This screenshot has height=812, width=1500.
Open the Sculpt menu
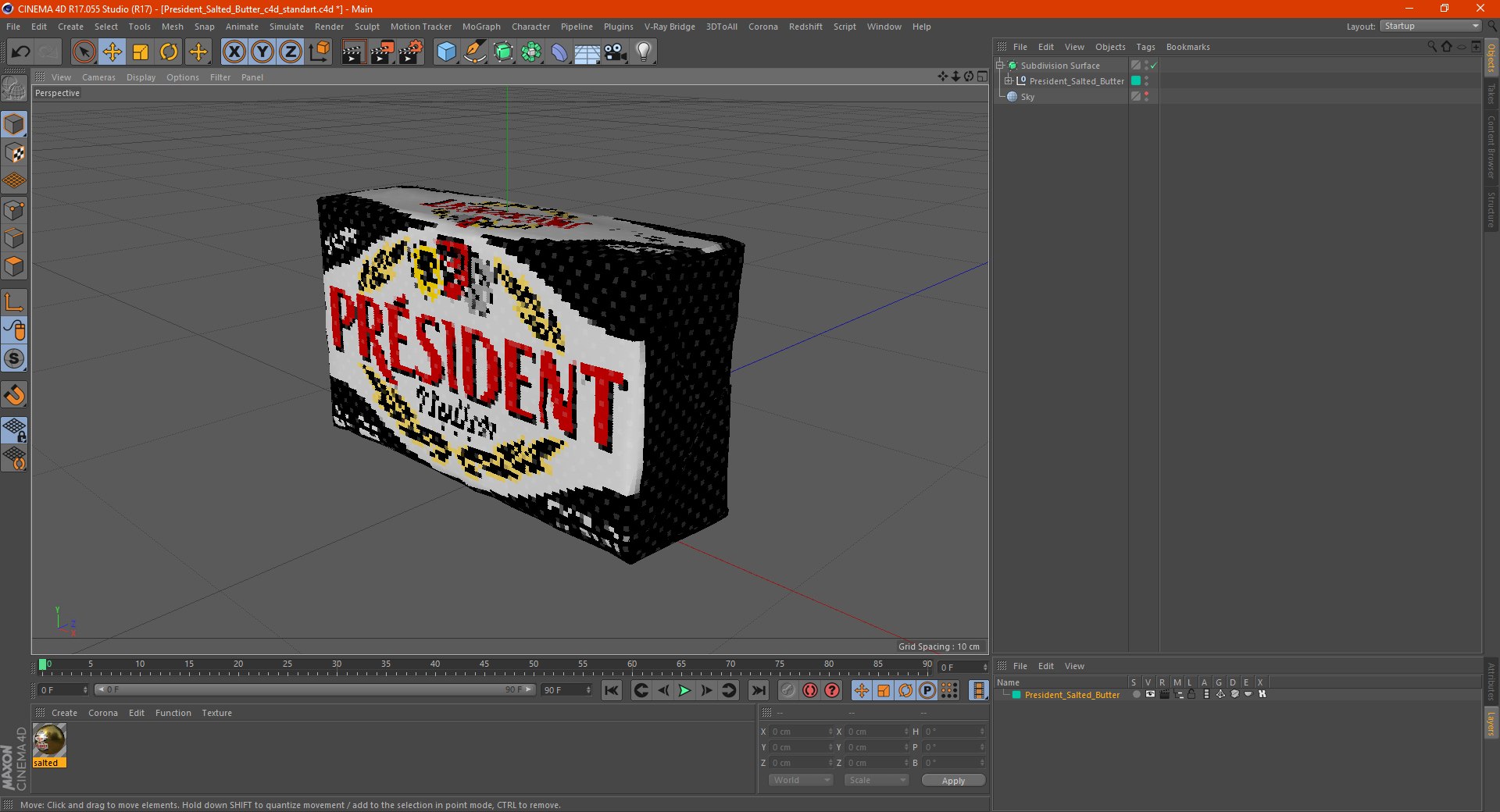pos(366,27)
